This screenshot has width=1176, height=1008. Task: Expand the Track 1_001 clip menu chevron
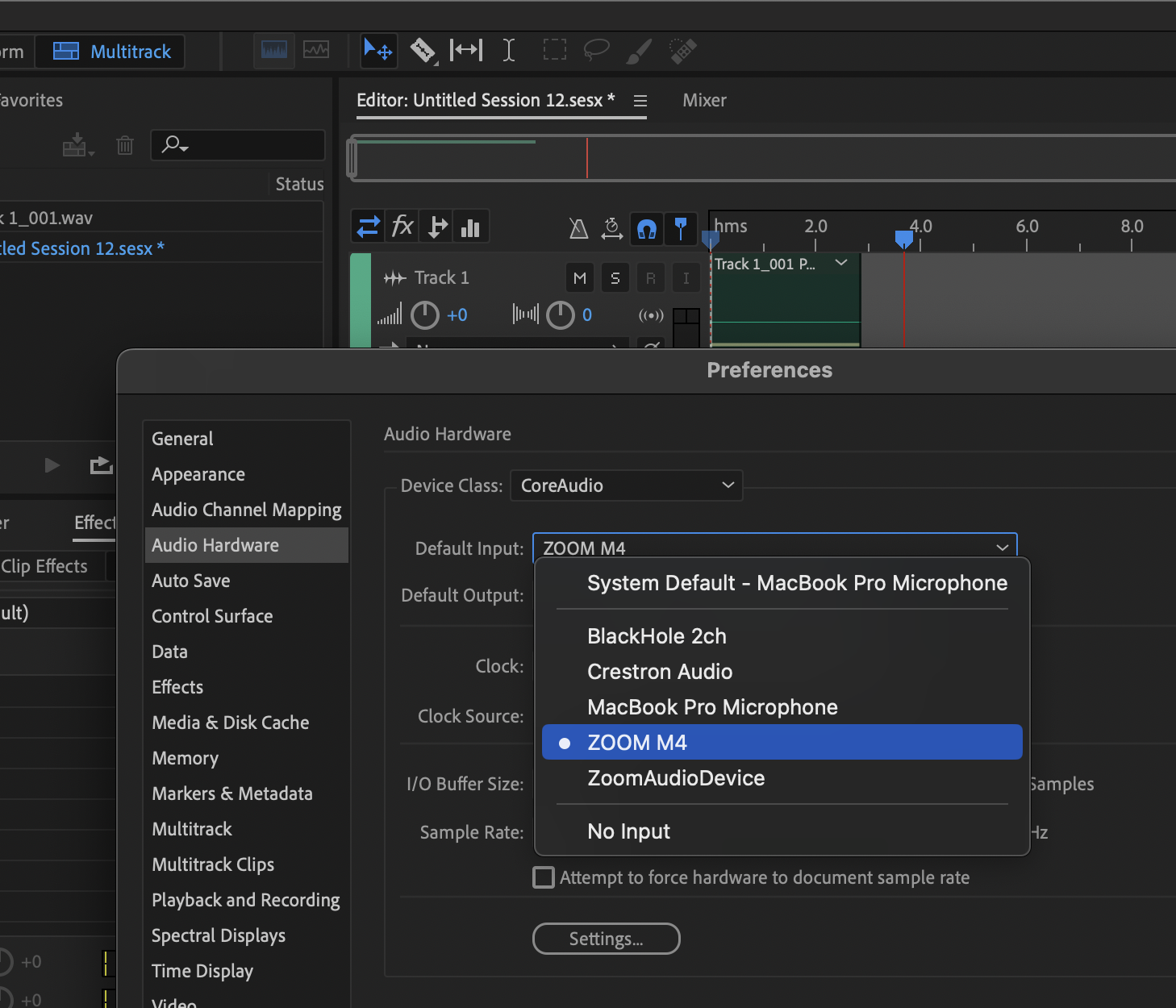point(841,263)
